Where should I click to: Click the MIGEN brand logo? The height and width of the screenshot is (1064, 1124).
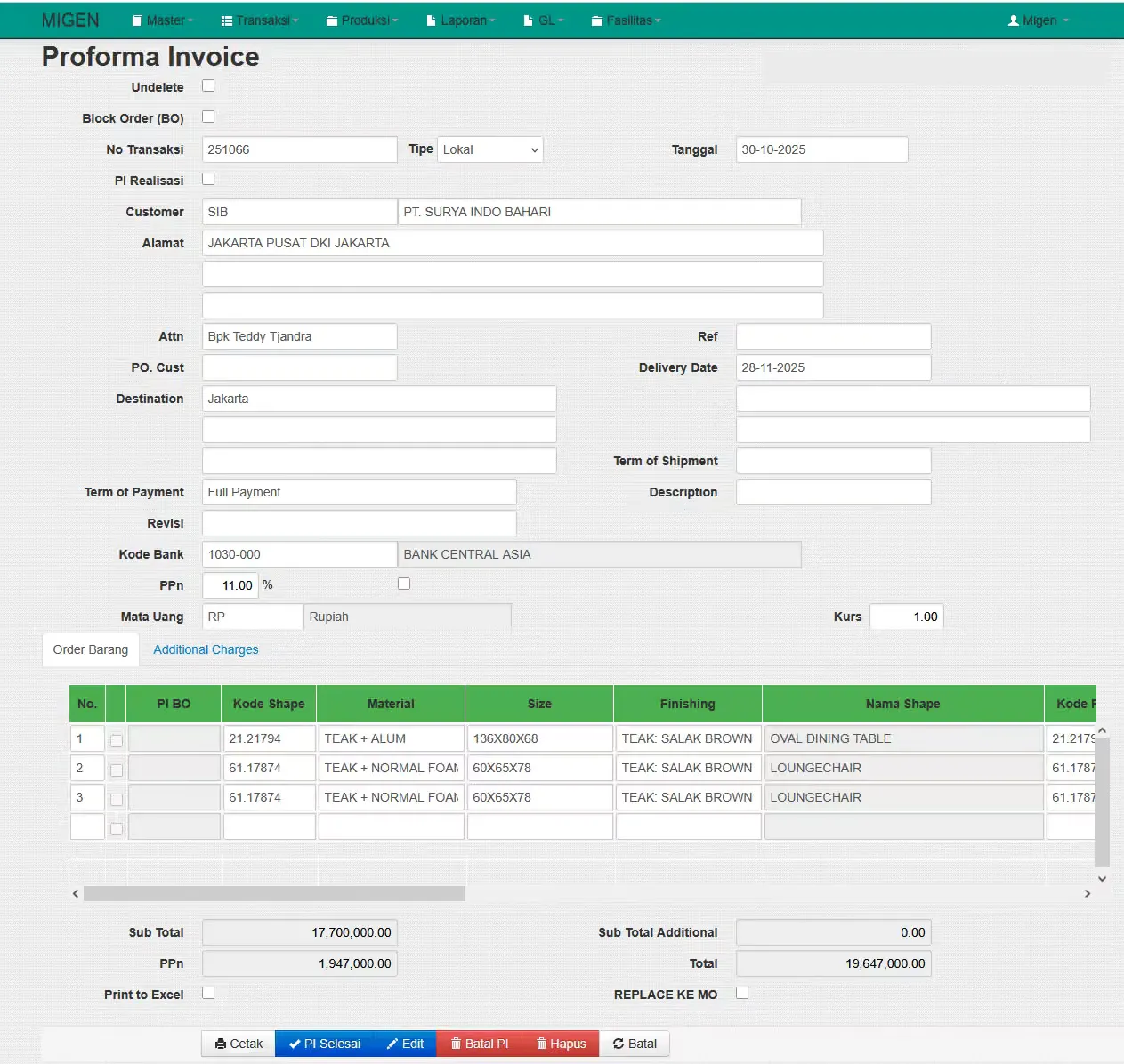click(70, 20)
